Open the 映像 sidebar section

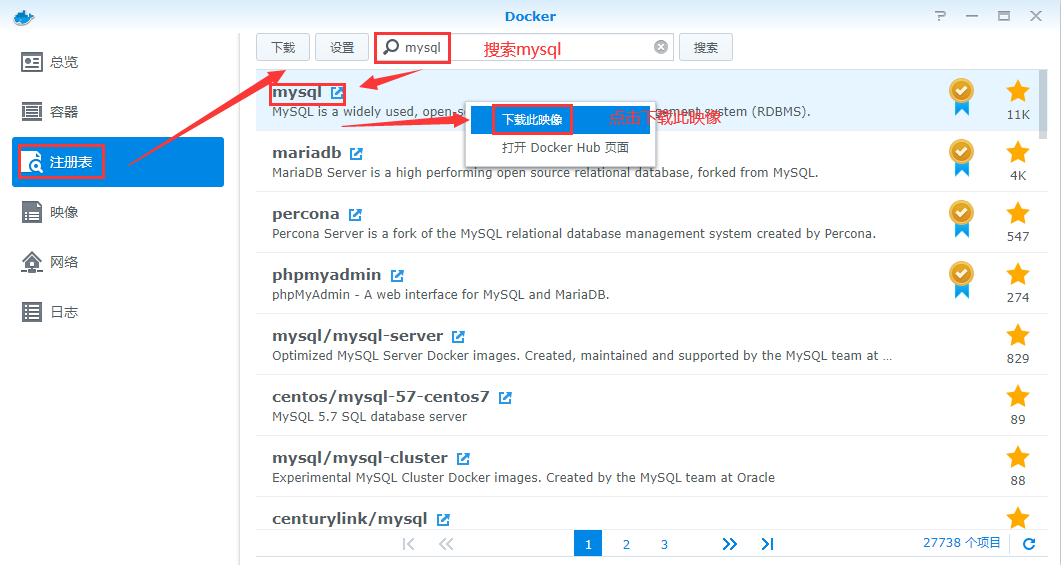click(x=64, y=212)
